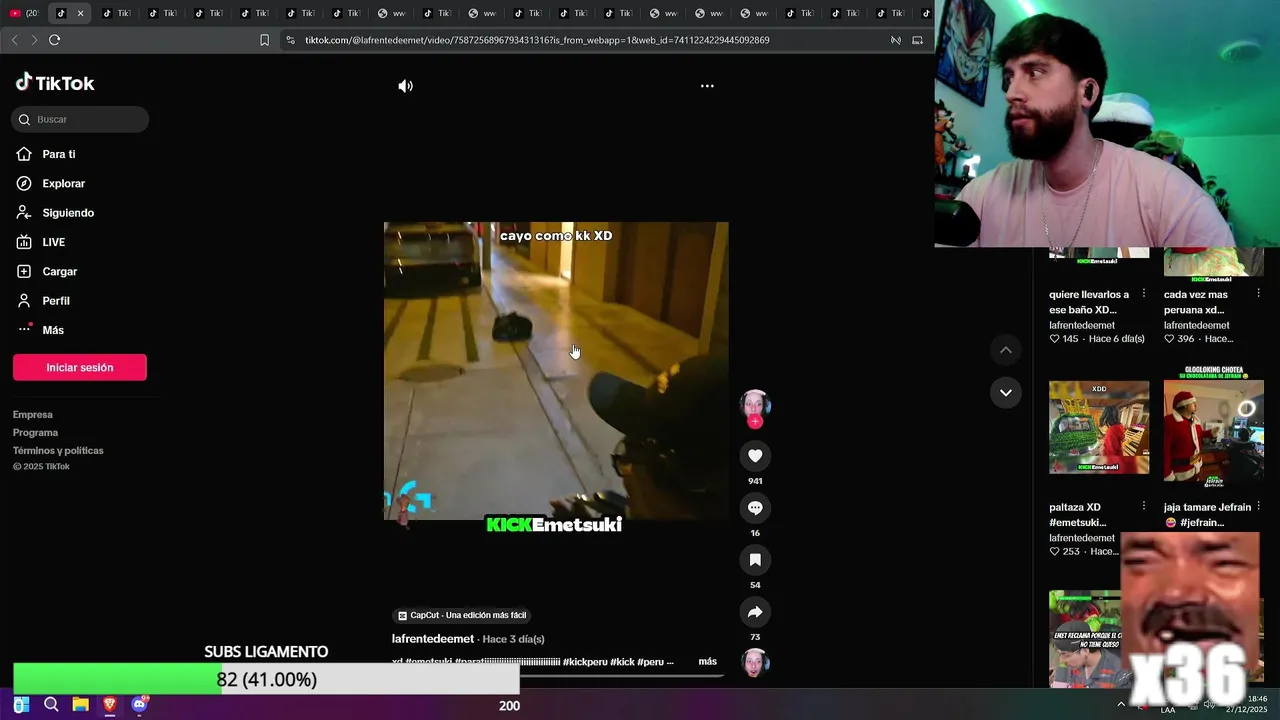Open Términos y políticas link
This screenshot has width=1280, height=720.
click(58, 451)
